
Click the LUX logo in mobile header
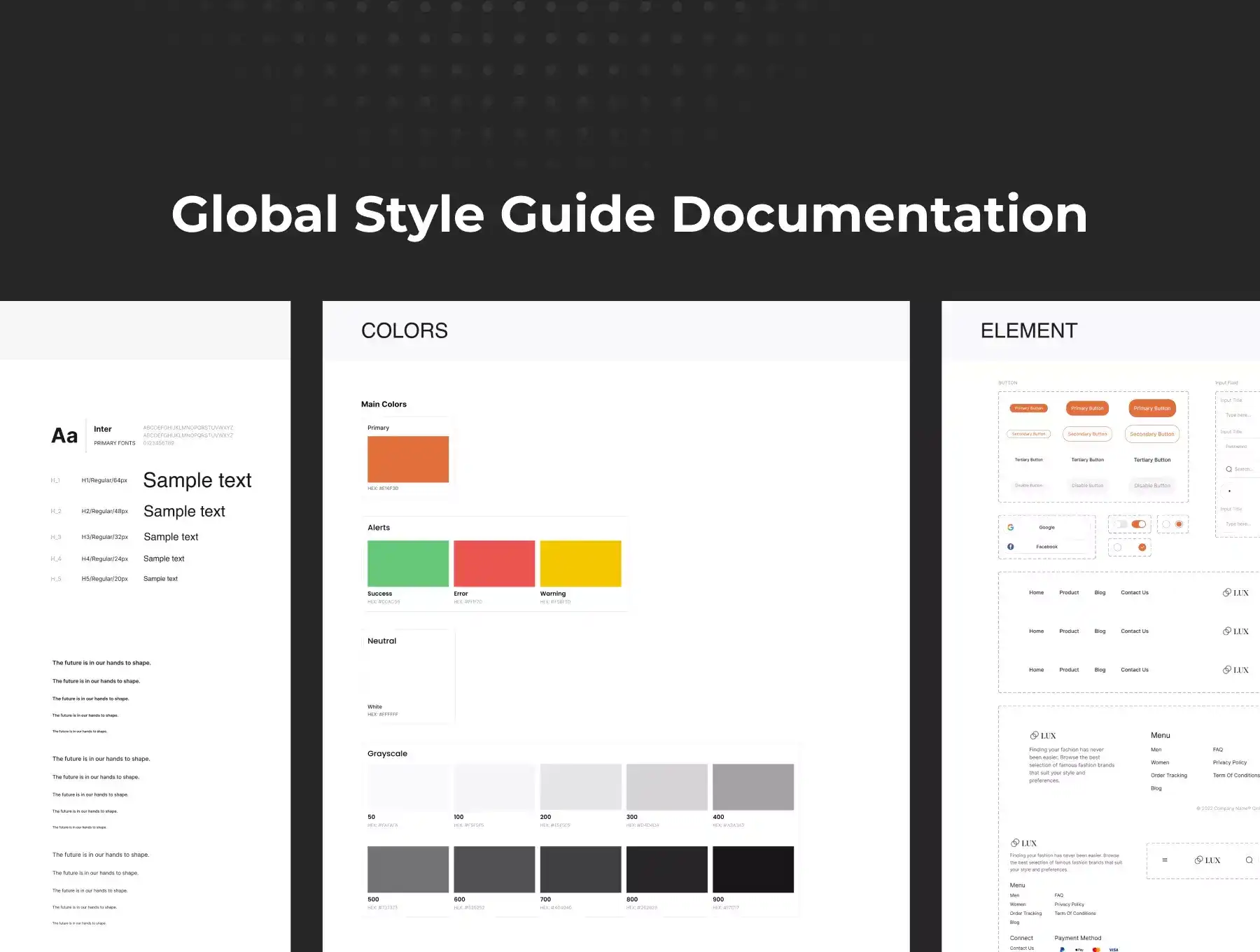[1207, 860]
